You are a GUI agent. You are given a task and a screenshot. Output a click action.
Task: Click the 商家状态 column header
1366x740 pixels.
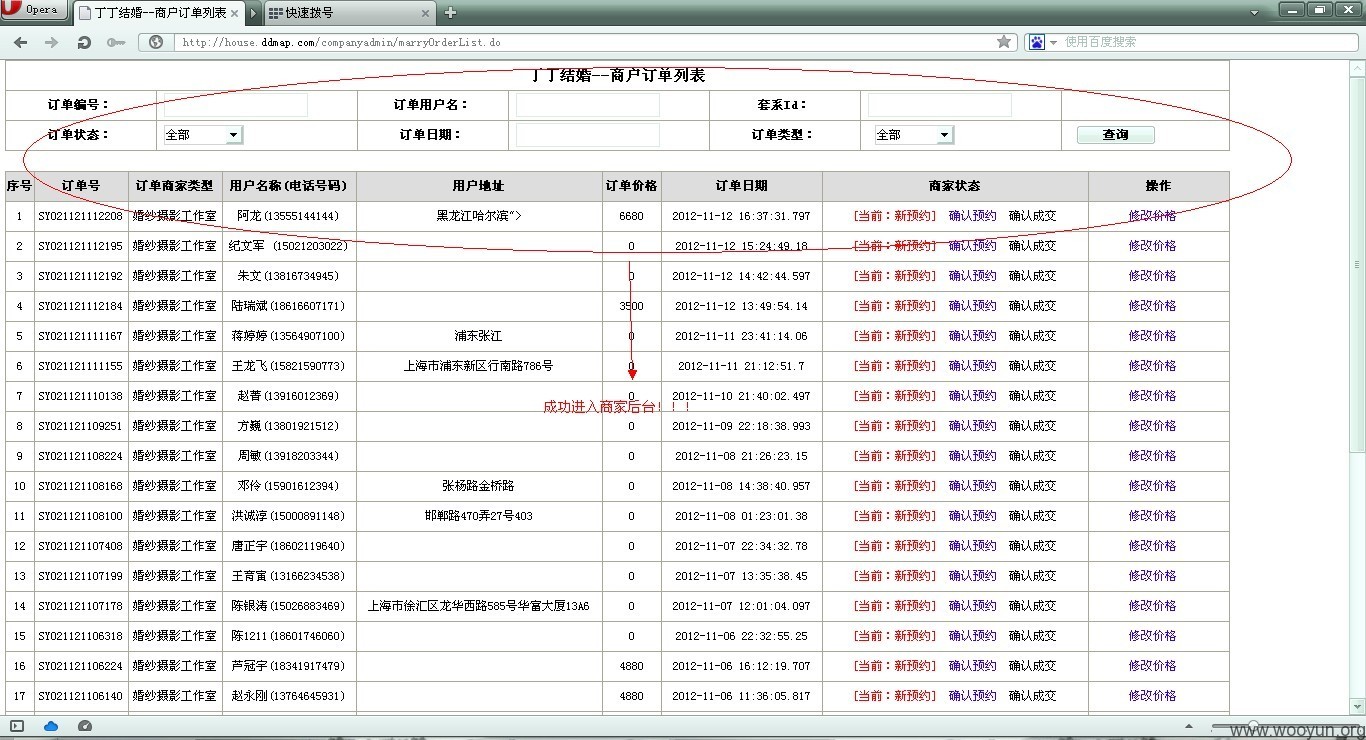click(954, 186)
